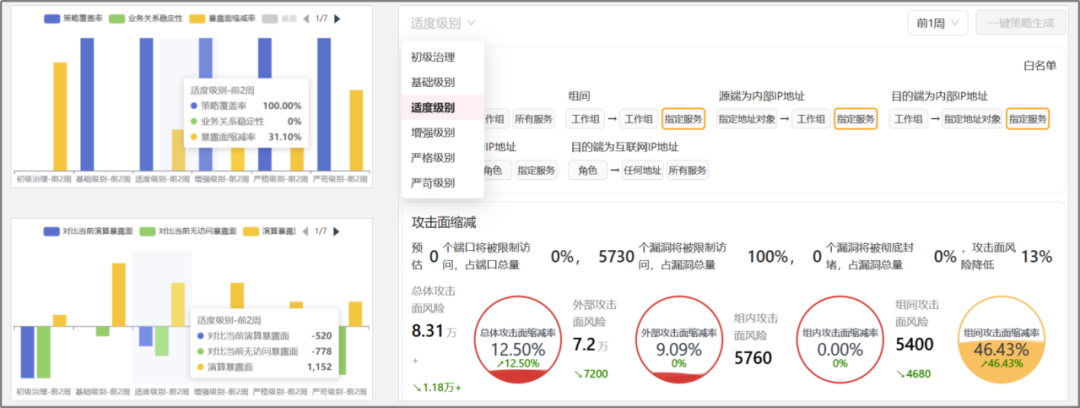
Task: Click blue bar for 严苛级别-前2周 in top chart
Action: [x=324, y=104]
